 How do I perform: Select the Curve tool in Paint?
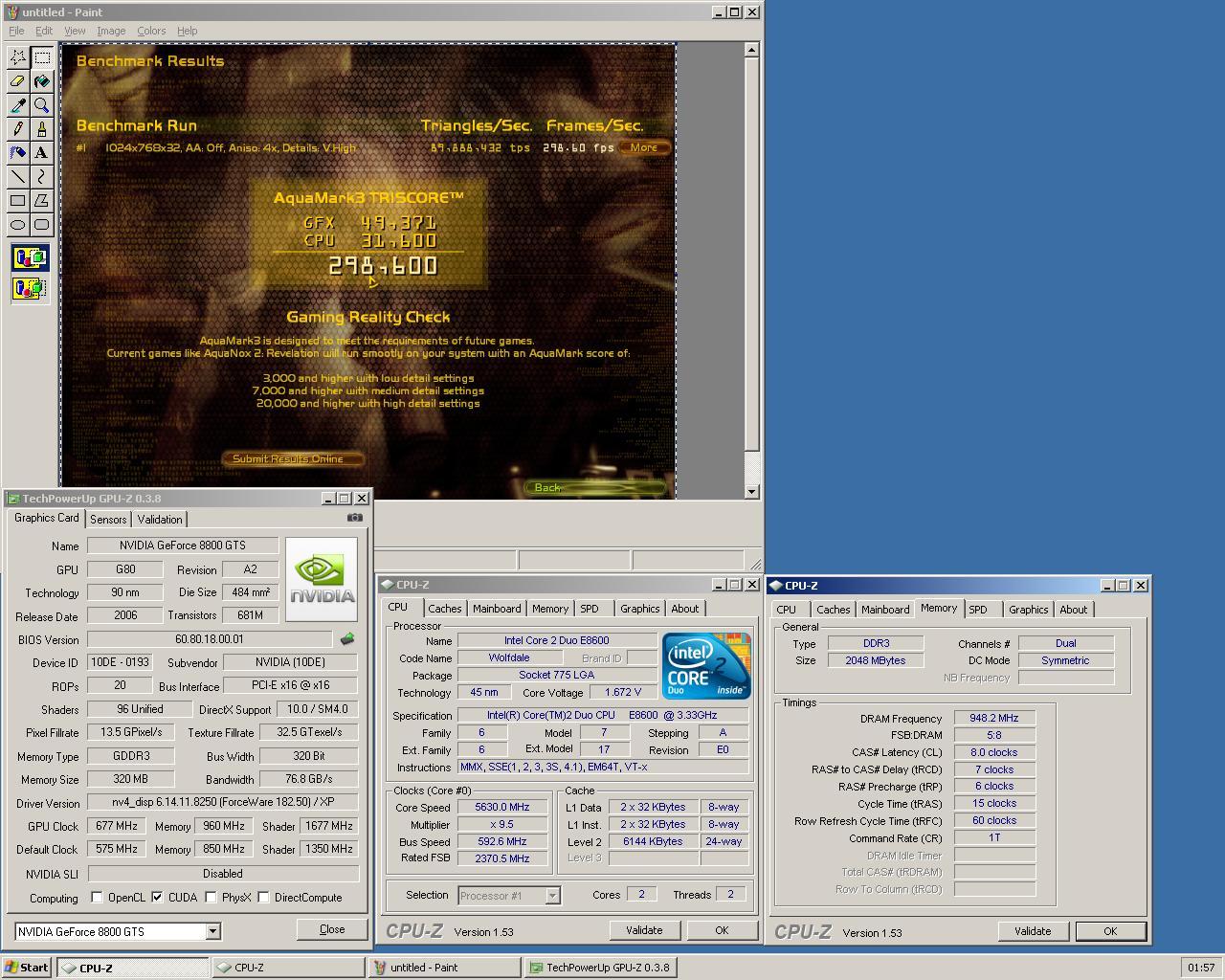click(x=42, y=177)
